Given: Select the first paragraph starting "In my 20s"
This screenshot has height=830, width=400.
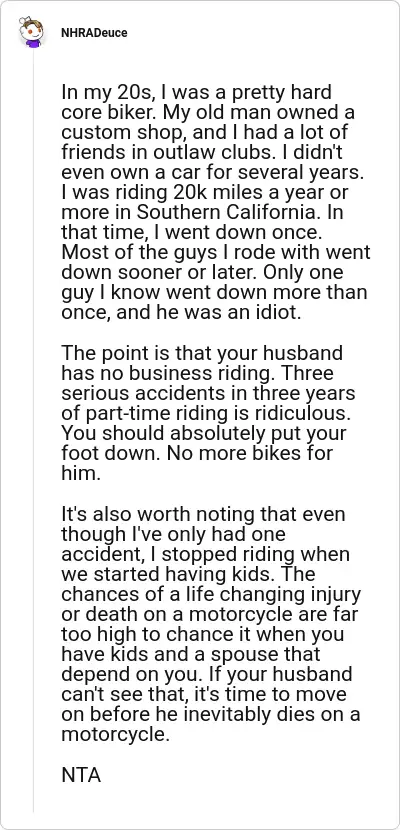Looking at the screenshot, I should pos(215,202).
